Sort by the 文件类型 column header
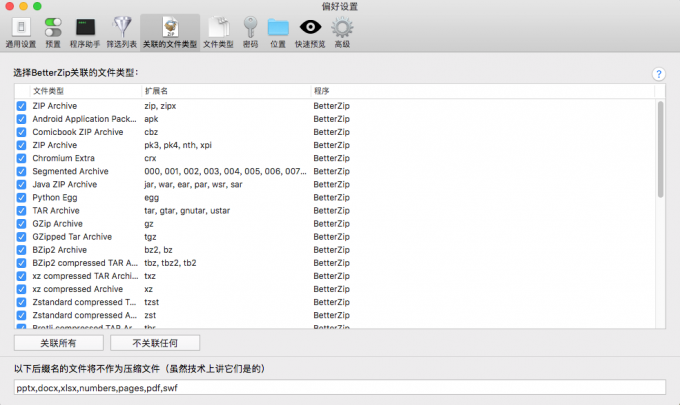The image size is (680, 405). [x=85, y=91]
